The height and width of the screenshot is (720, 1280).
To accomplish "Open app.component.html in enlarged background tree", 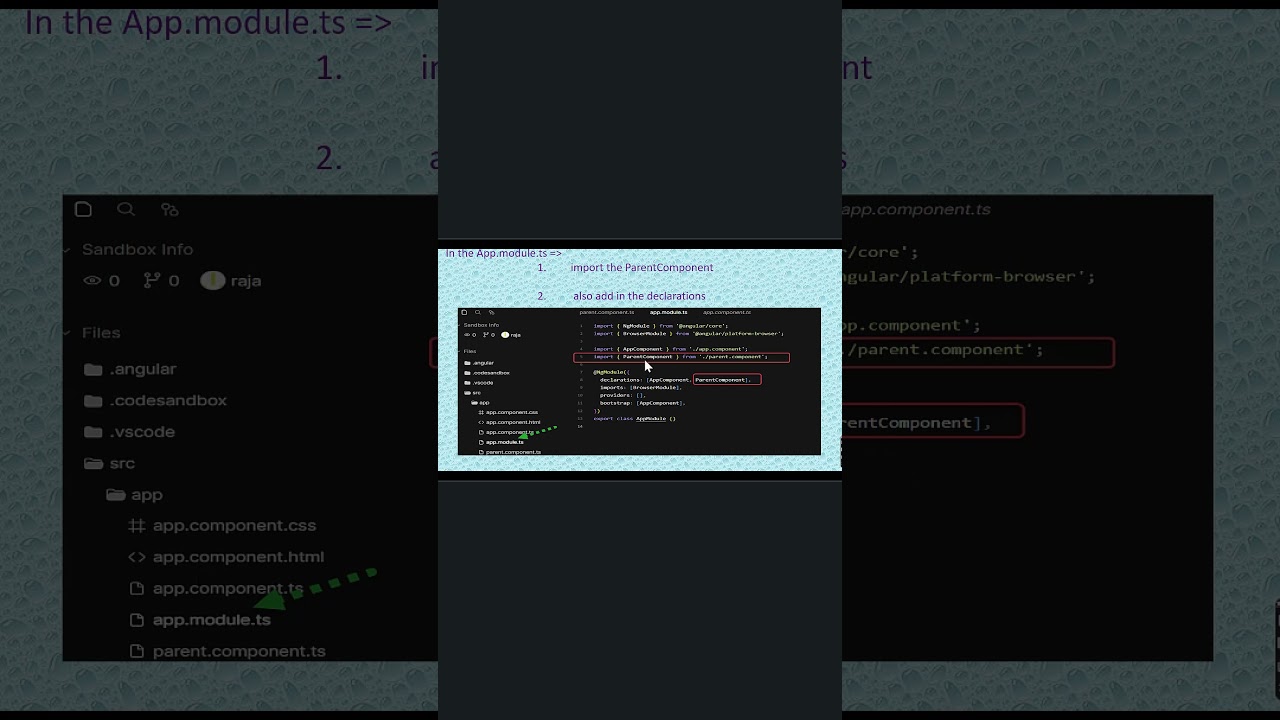I will click(226, 557).
